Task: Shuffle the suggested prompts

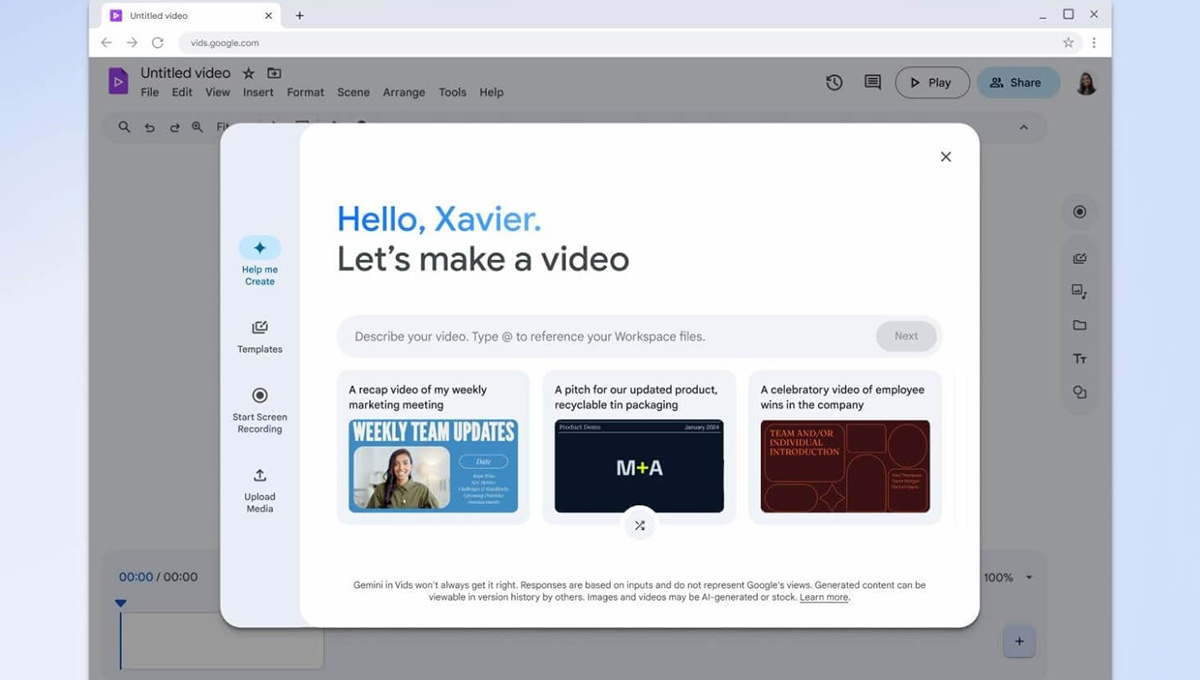Action: coord(640,525)
